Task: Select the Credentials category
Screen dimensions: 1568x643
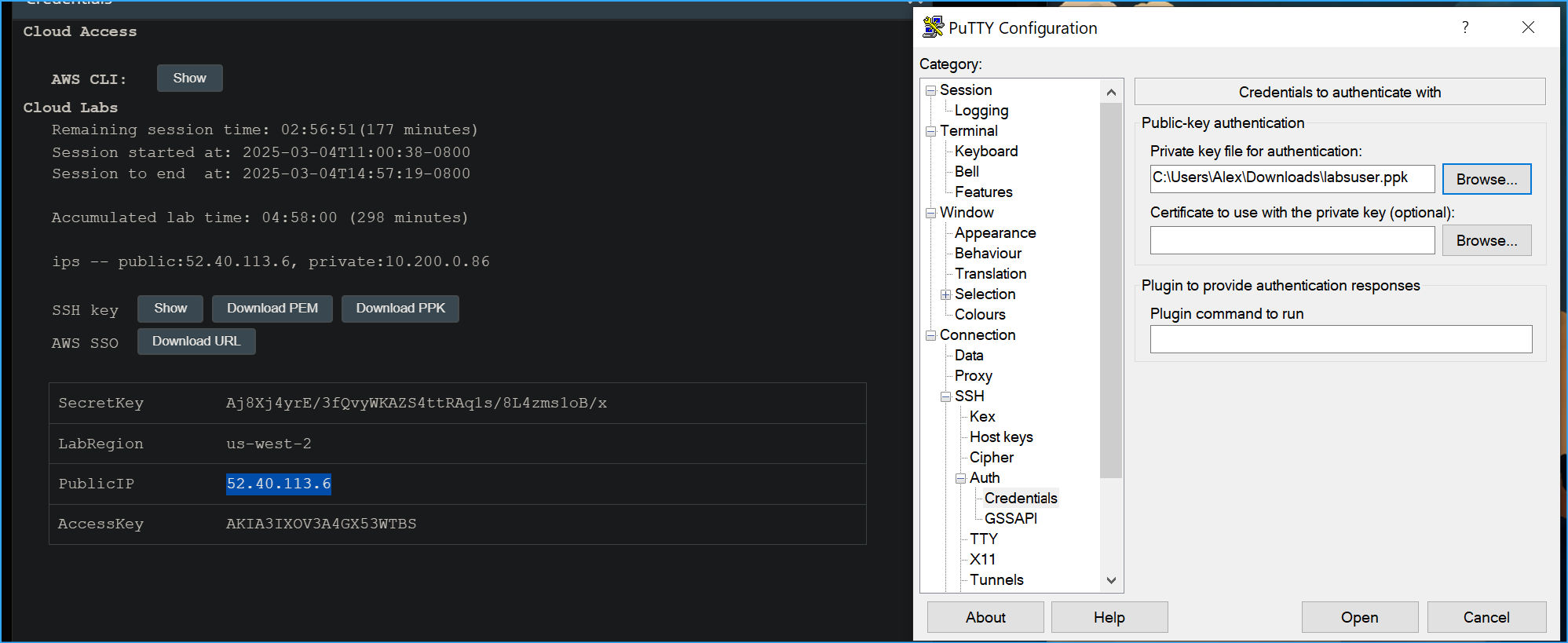Action: pyautogui.click(x=1021, y=499)
